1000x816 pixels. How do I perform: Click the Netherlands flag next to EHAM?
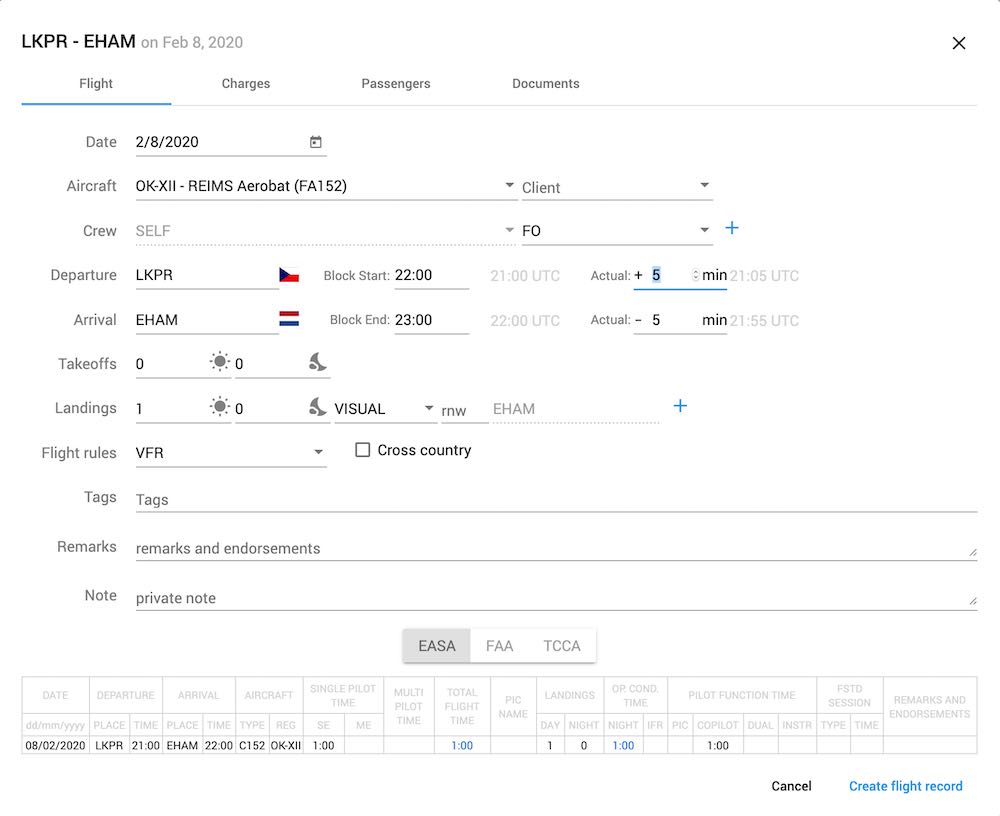tap(289, 320)
